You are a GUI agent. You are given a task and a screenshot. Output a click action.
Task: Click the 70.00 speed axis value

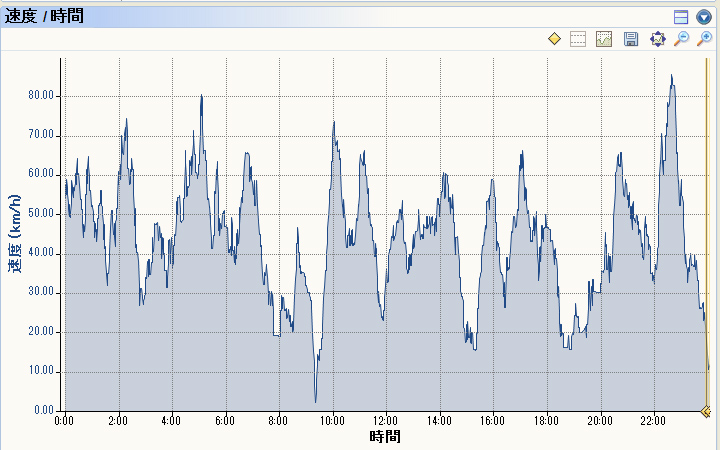tap(41, 135)
